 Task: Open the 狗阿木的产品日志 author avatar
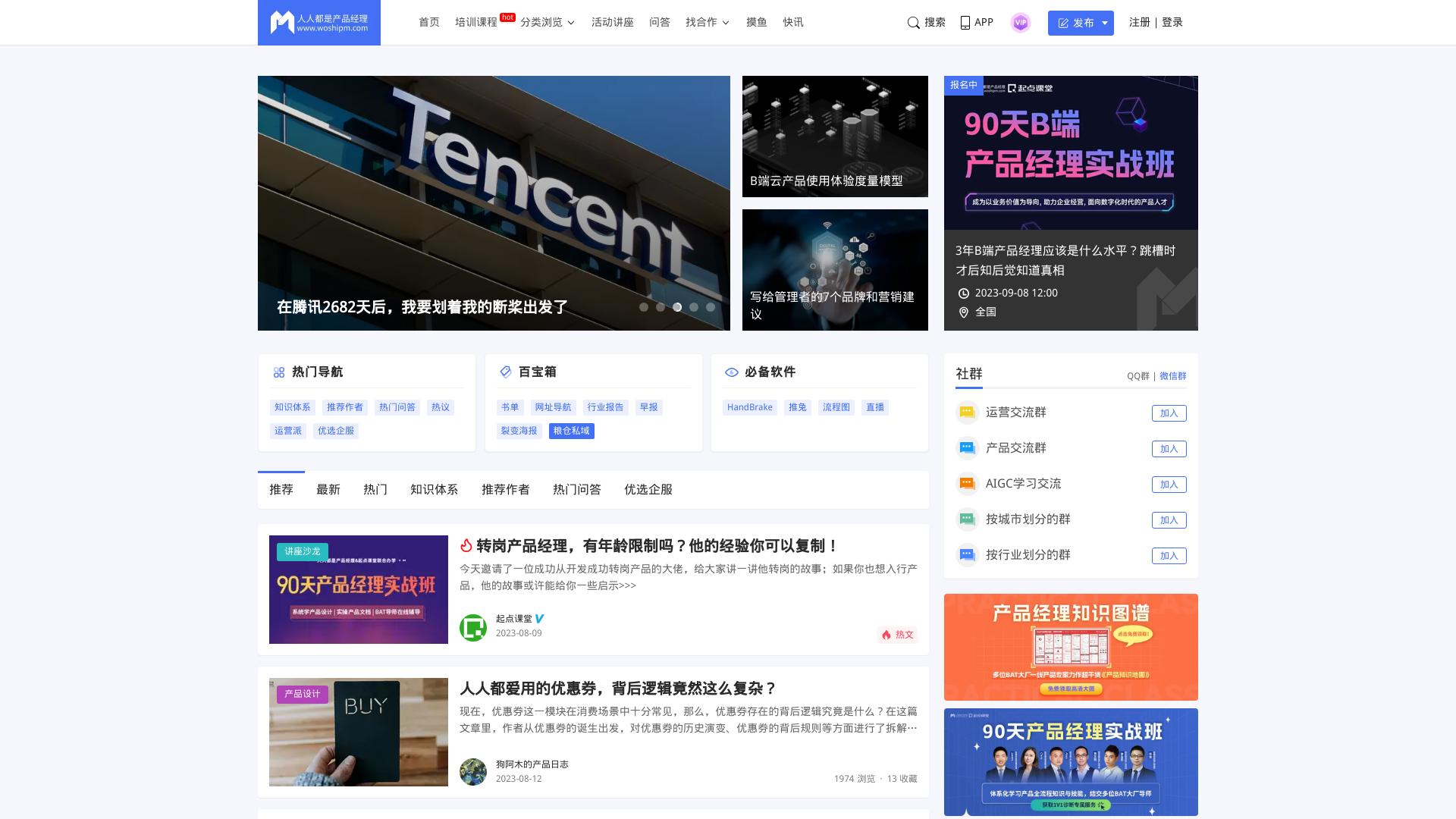473,772
